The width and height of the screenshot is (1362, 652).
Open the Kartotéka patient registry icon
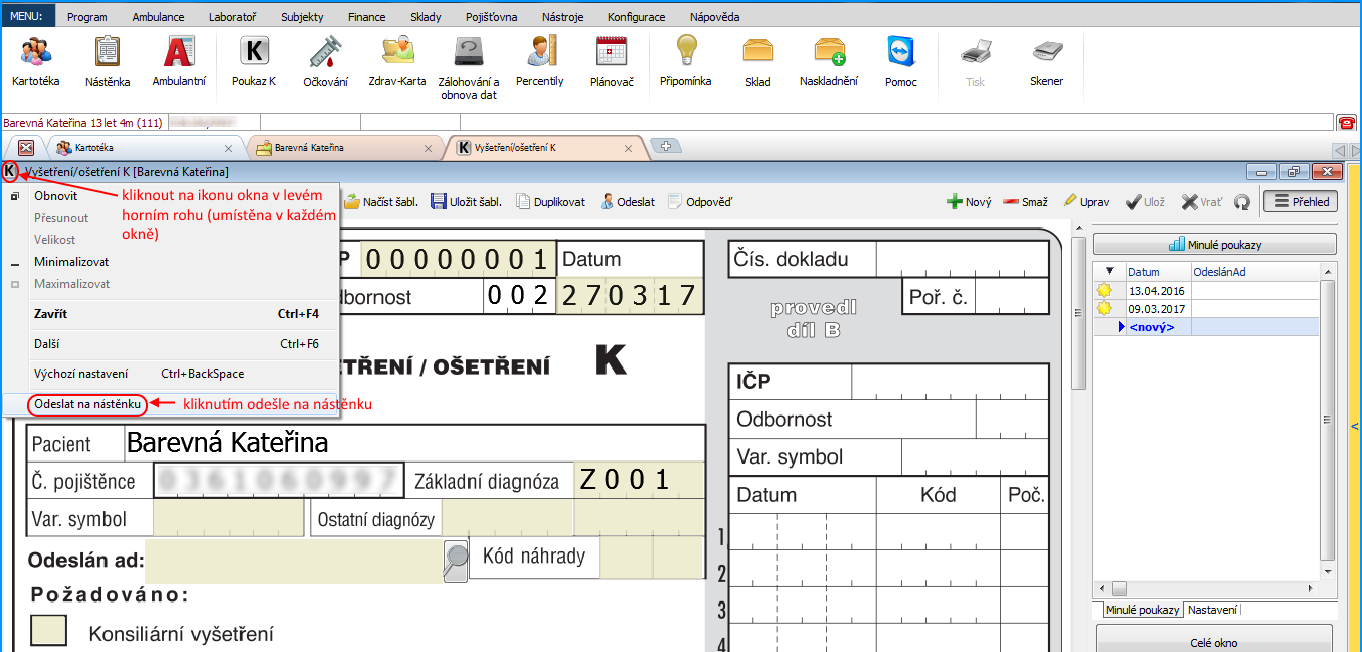(x=36, y=60)
